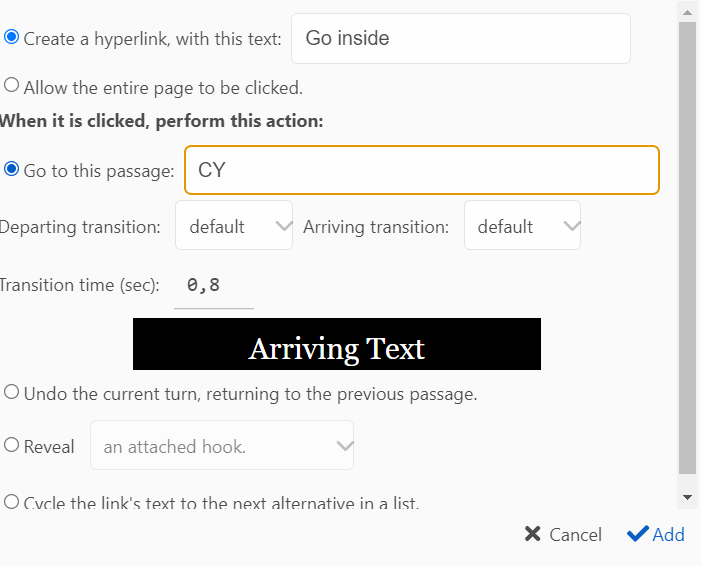Click the passage name field containing CY
Viewport: 701px width, 566px height.
click(421, 170)
